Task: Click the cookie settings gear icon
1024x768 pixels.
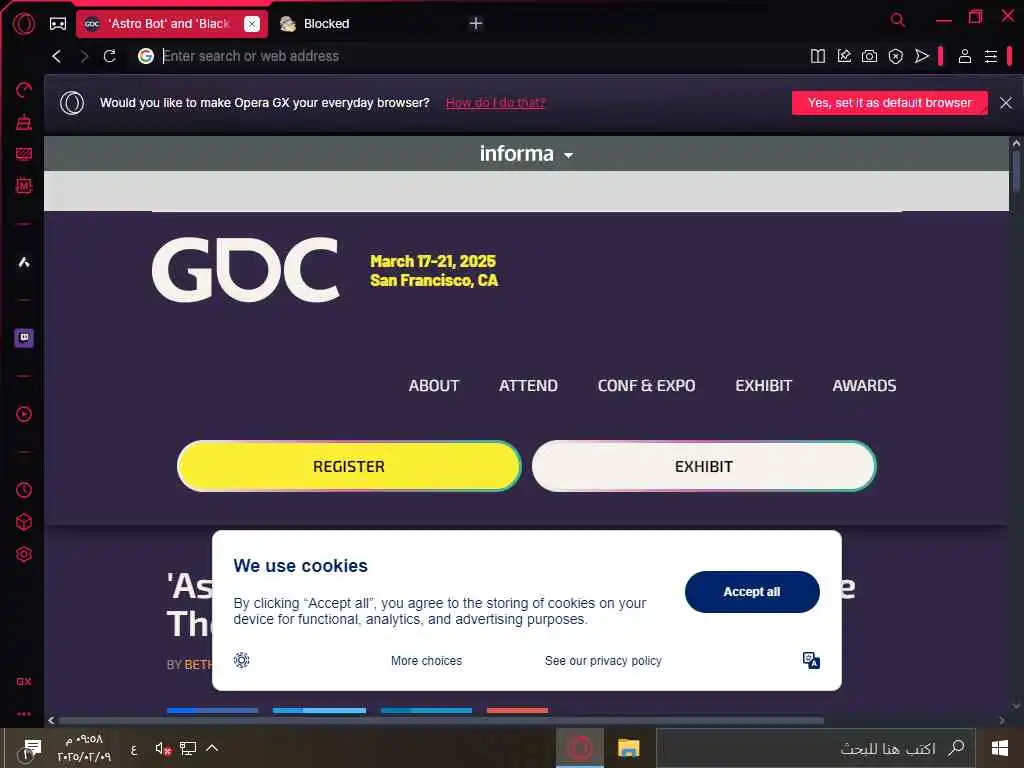Action: 242,660
